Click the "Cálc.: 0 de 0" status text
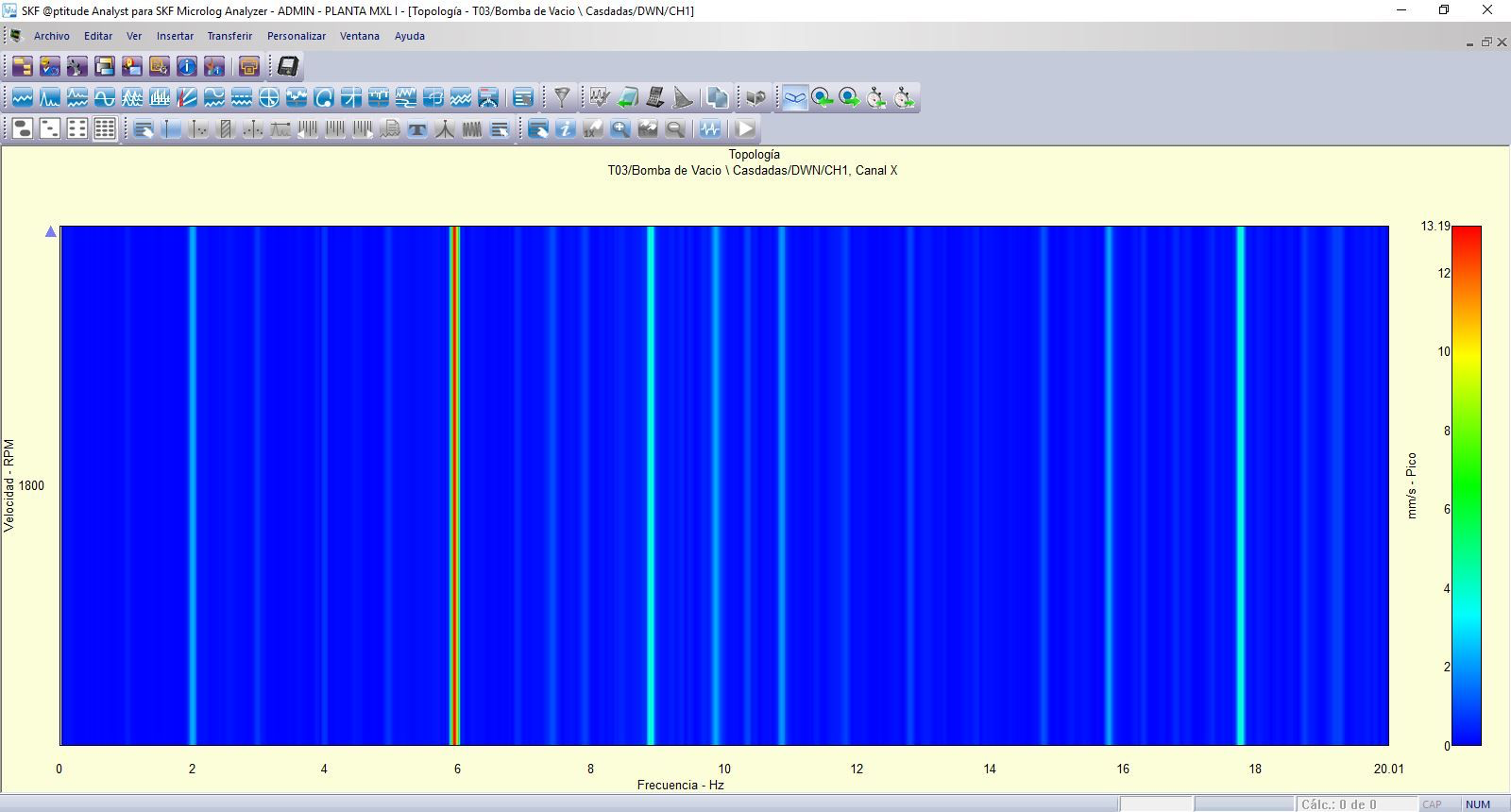 tap(1339, 804)
